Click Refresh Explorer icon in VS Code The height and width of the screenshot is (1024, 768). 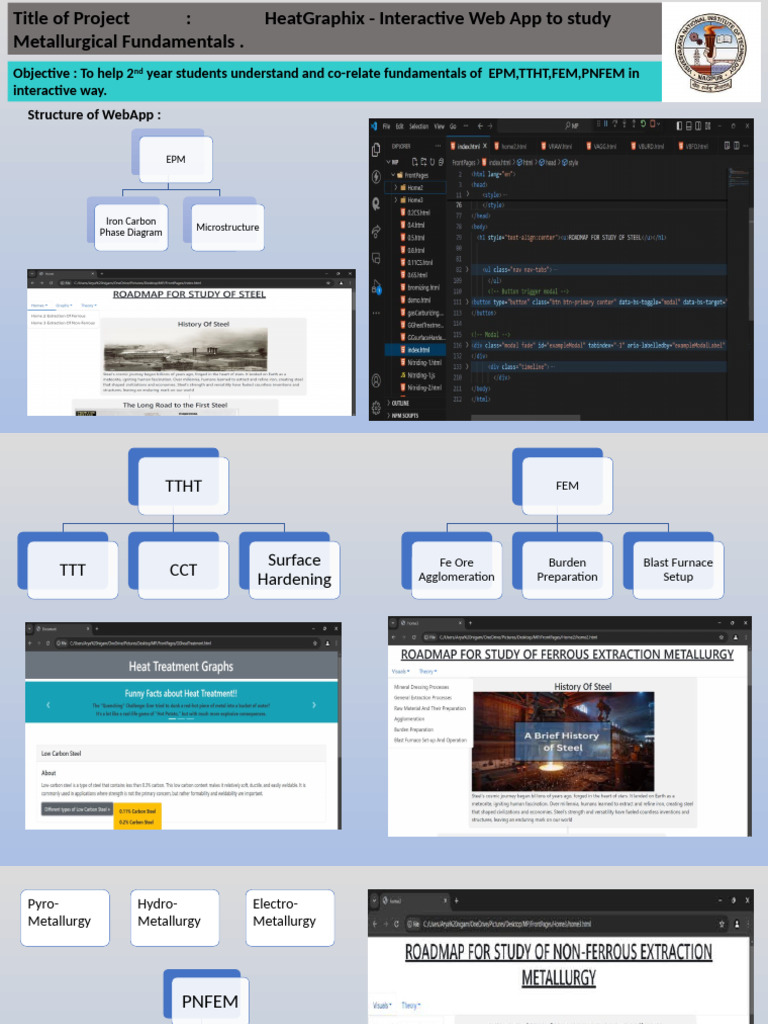(432, 161)
